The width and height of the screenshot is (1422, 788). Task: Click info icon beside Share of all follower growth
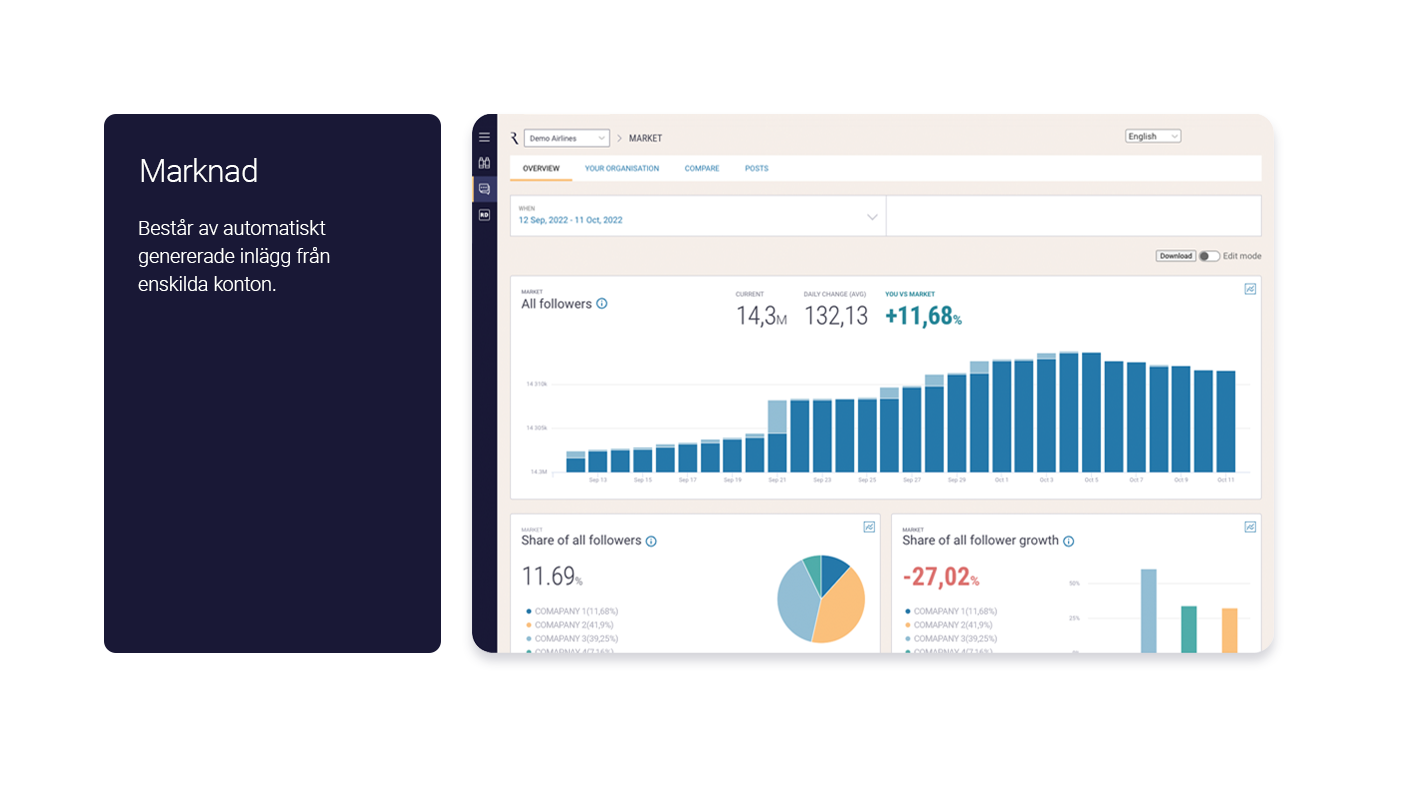coord(1068,541)
